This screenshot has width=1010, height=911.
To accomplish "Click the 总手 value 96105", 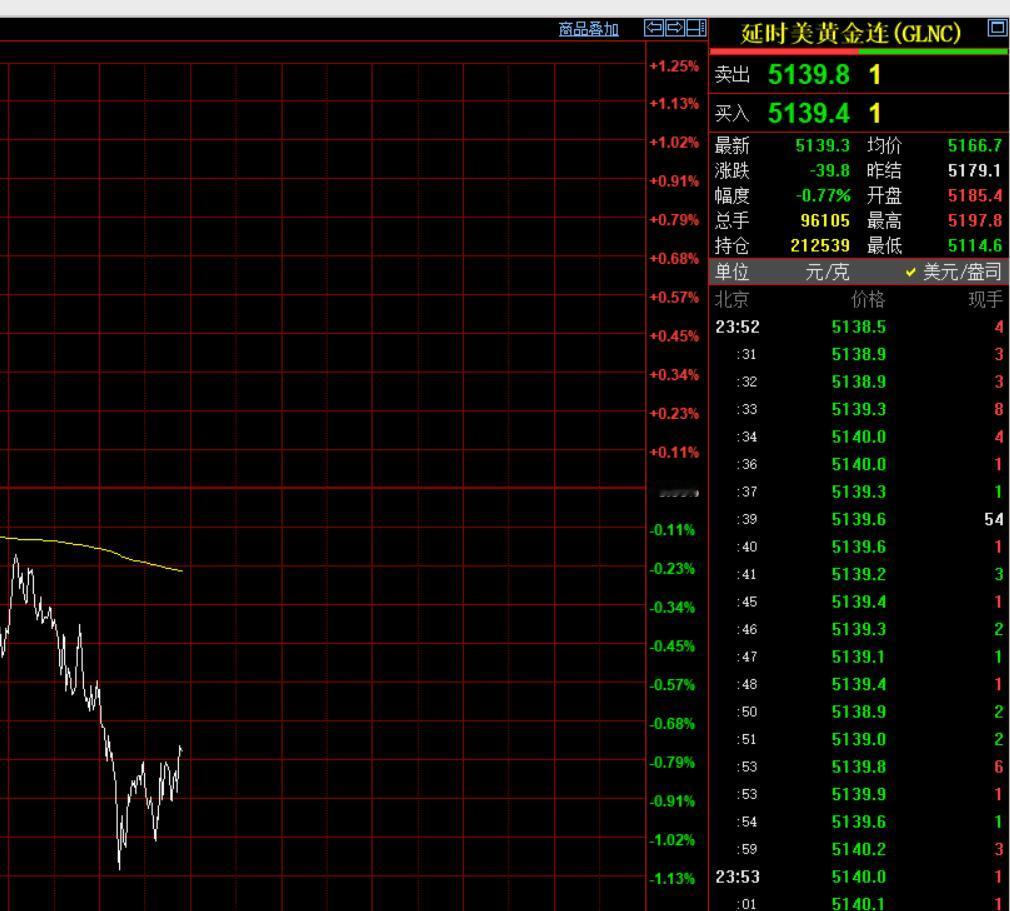I will [x=824, y=220].
